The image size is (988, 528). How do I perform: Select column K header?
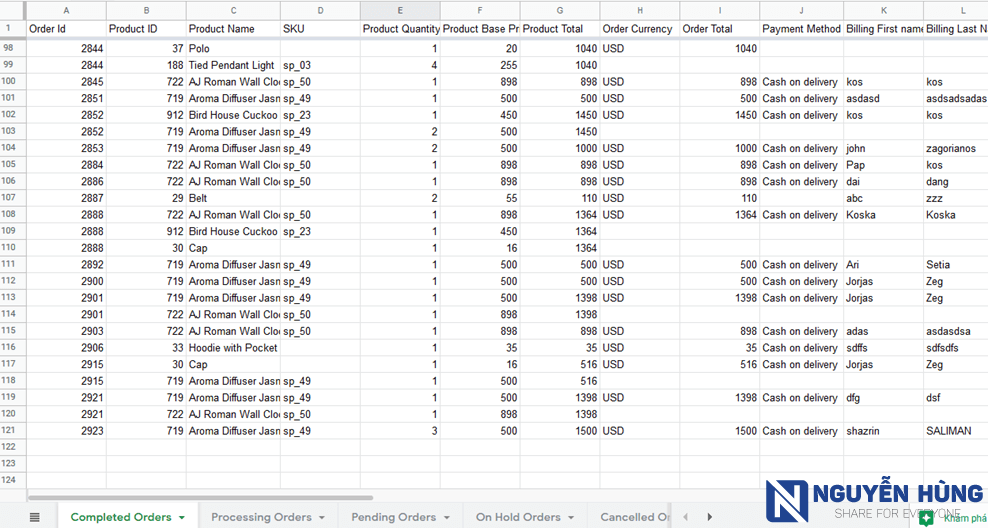883,10
